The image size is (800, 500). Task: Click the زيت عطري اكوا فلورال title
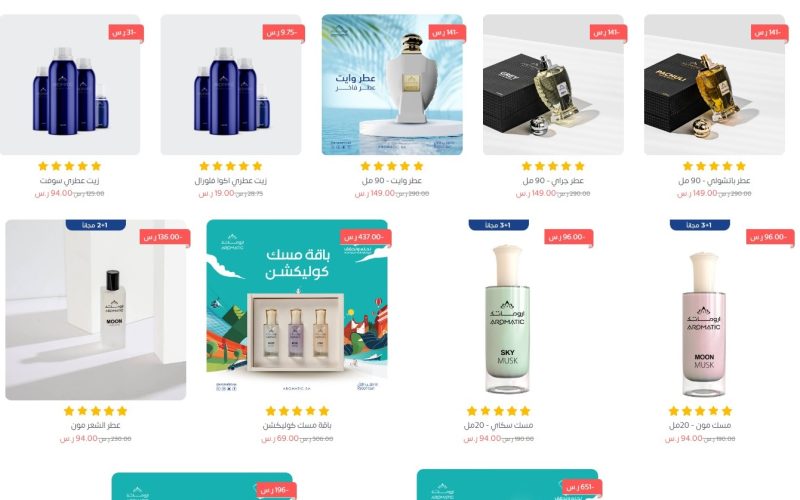pyautogui.click(x=231, y=181)
